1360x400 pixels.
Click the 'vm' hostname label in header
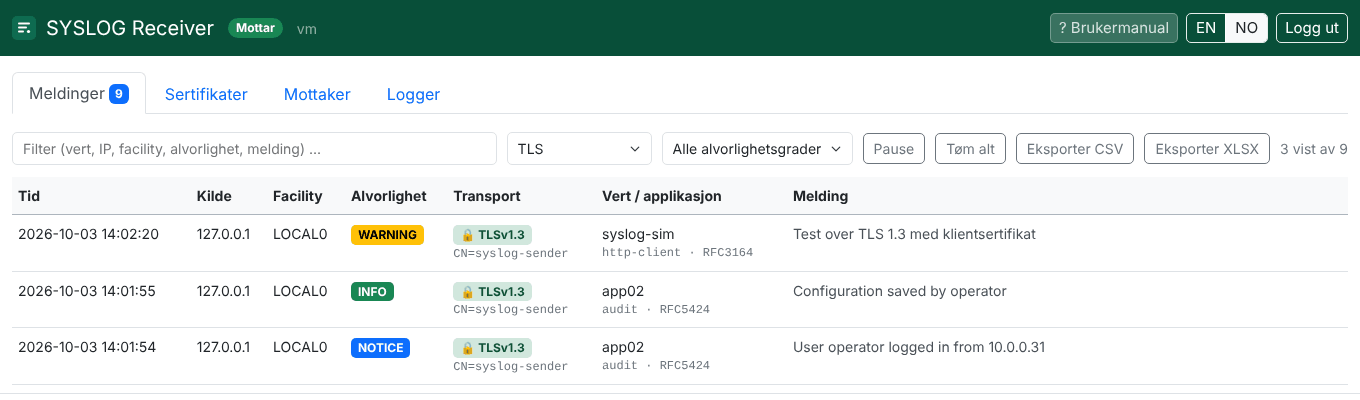[x=307, y=29]
